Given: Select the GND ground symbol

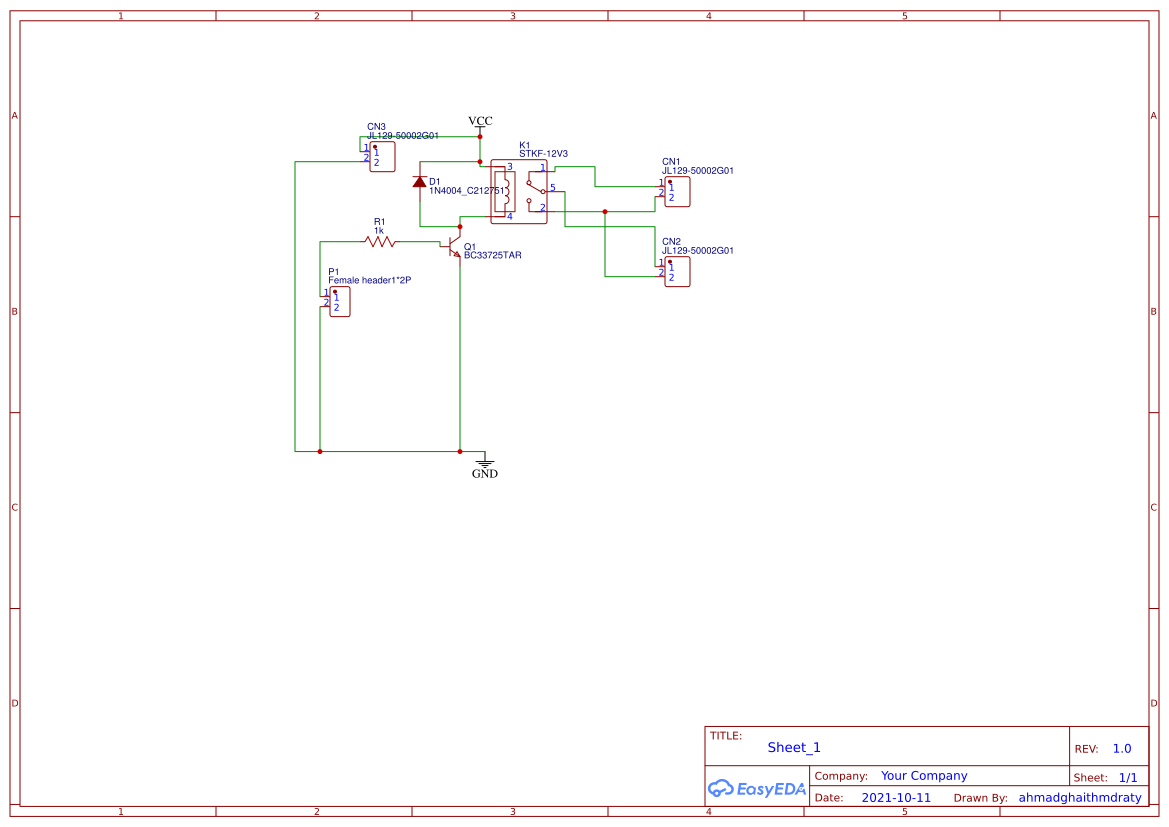Looking at the screenshot, I should coord(484,461).
